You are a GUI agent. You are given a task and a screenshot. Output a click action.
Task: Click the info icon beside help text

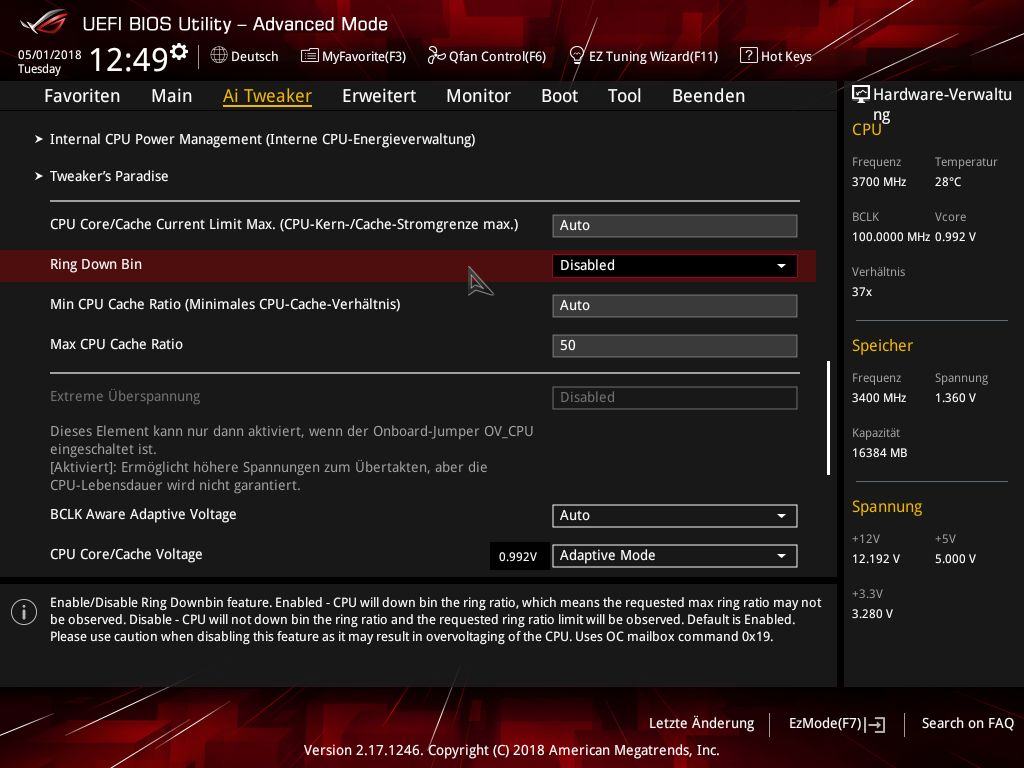[24, 613]
